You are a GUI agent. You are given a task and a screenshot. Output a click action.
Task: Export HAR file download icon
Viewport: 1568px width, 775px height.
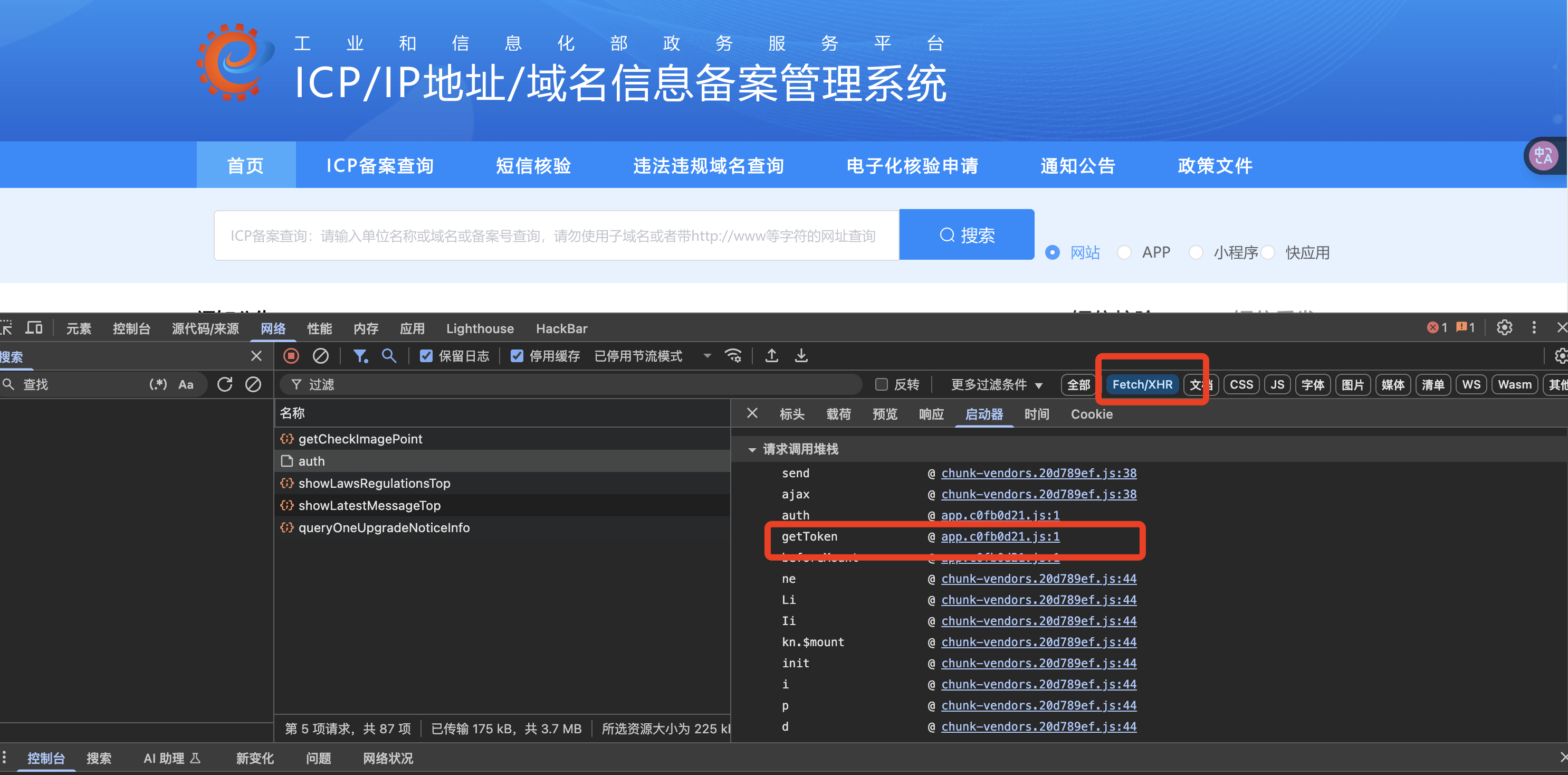tap(801, 356)
